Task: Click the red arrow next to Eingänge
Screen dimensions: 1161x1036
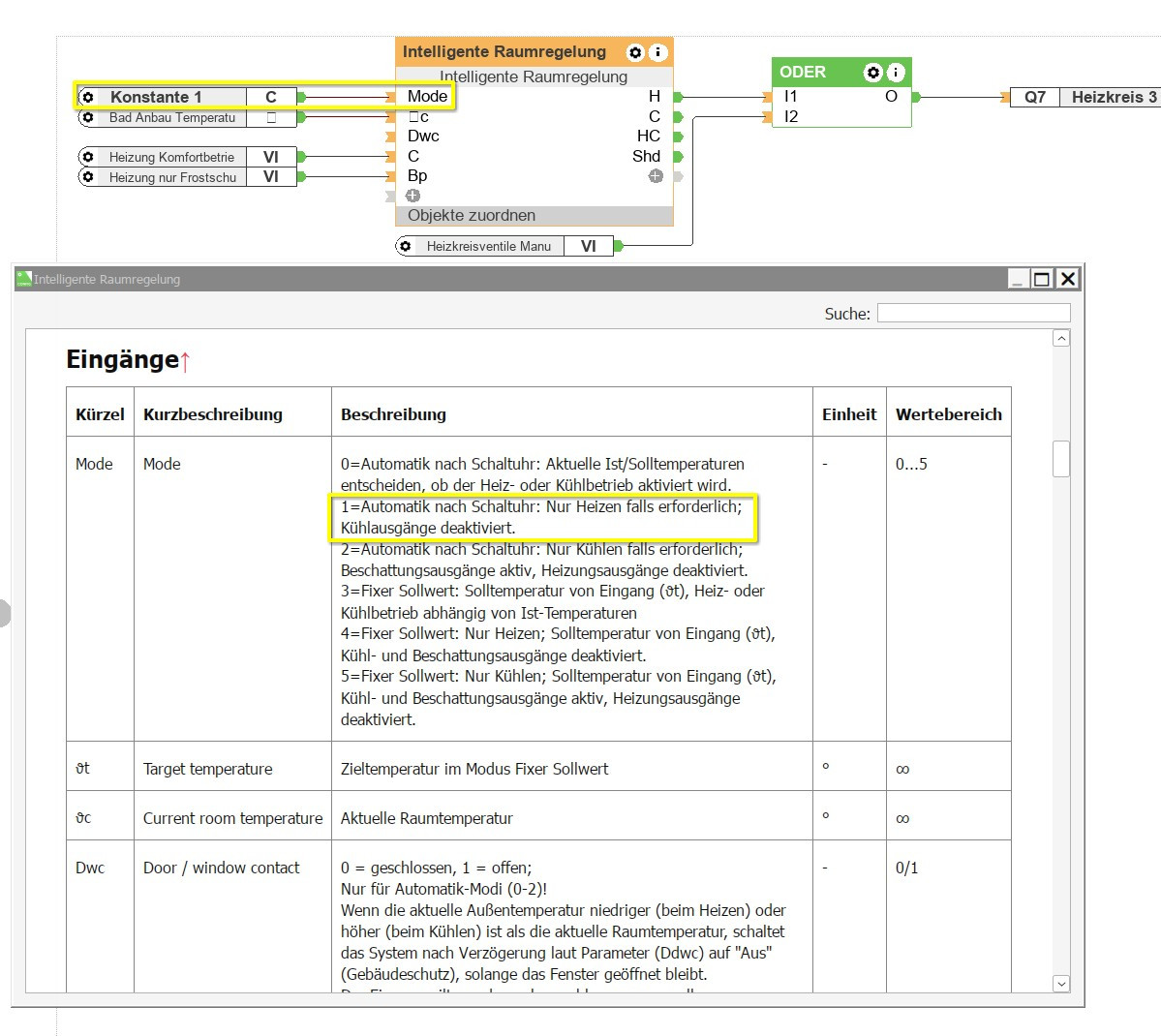Action: [x=185, y=361]
